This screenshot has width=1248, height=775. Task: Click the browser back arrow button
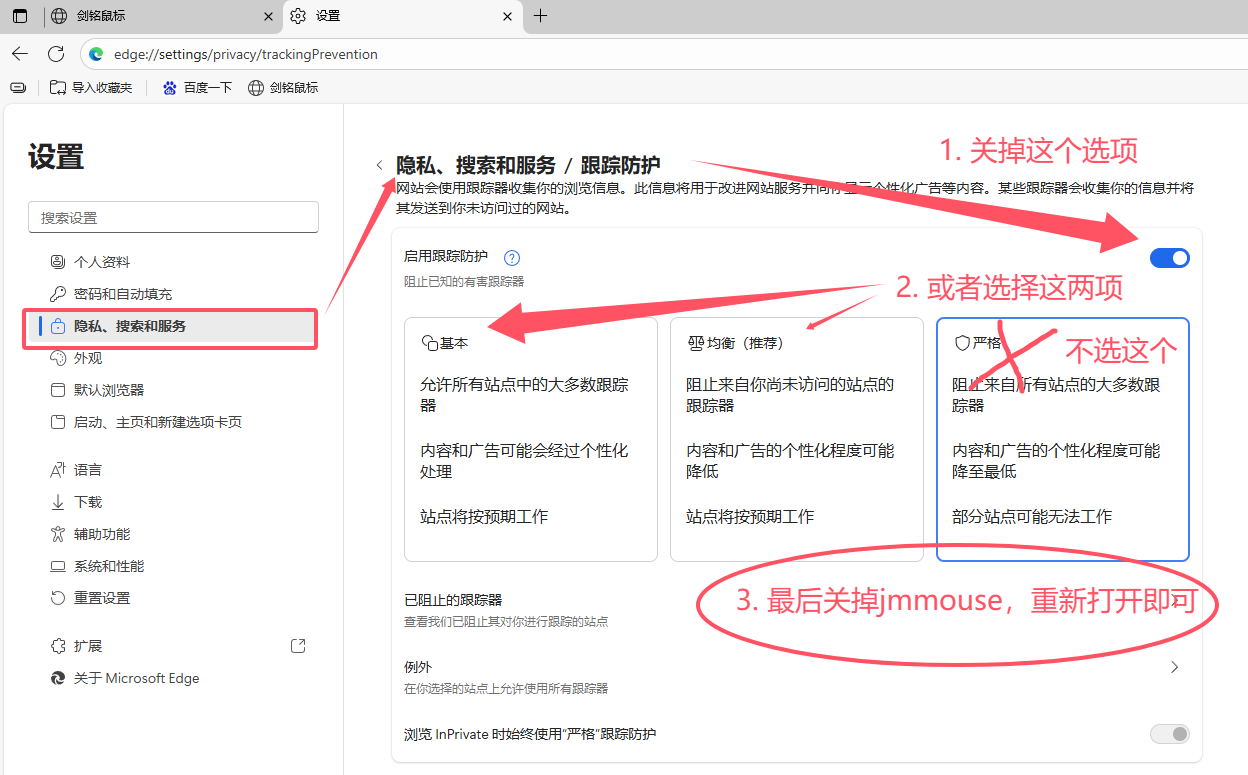point(20,54)
